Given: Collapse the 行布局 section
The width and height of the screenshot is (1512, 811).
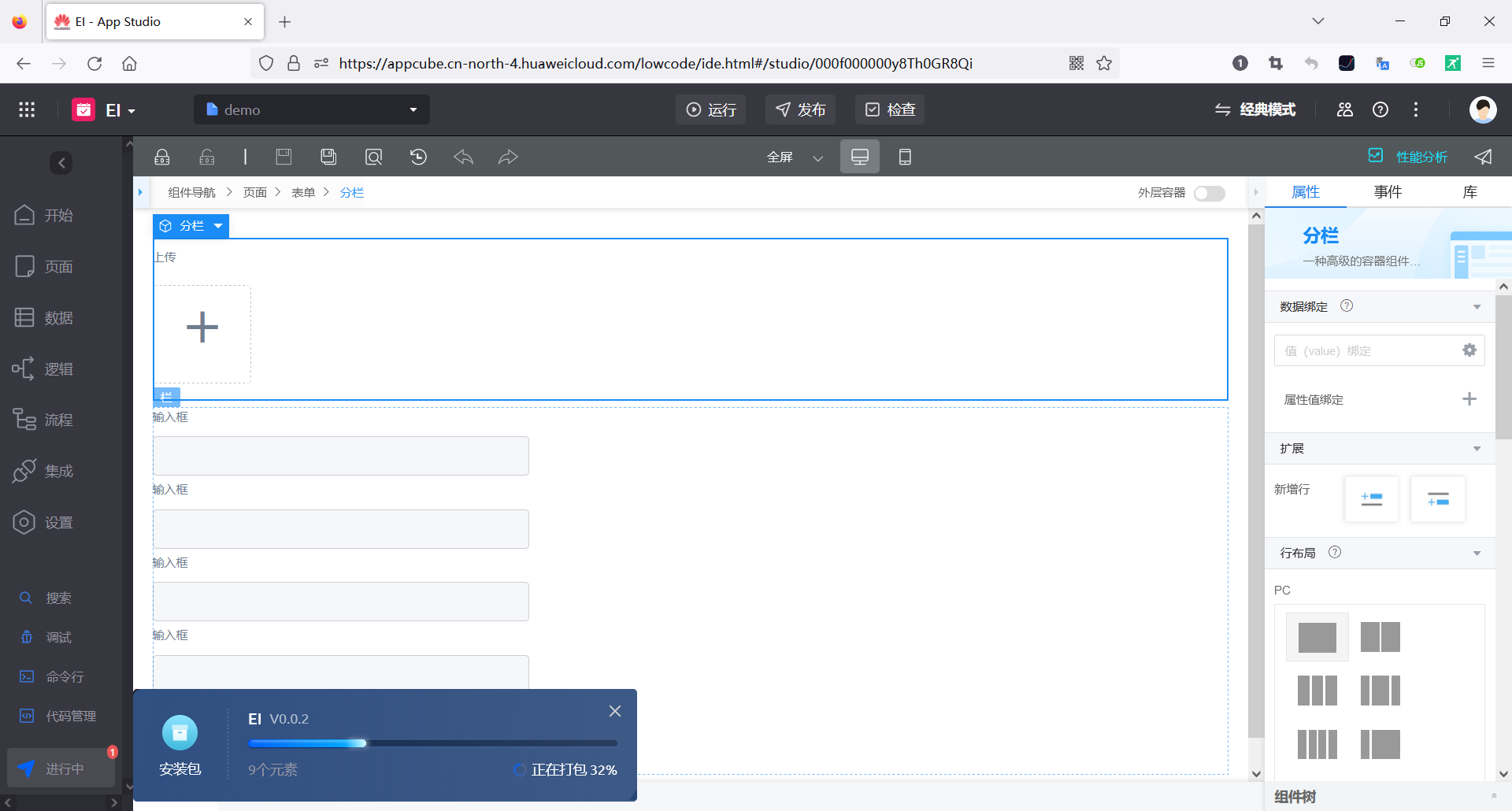Looking at the screenshot, I should 1477,553.
